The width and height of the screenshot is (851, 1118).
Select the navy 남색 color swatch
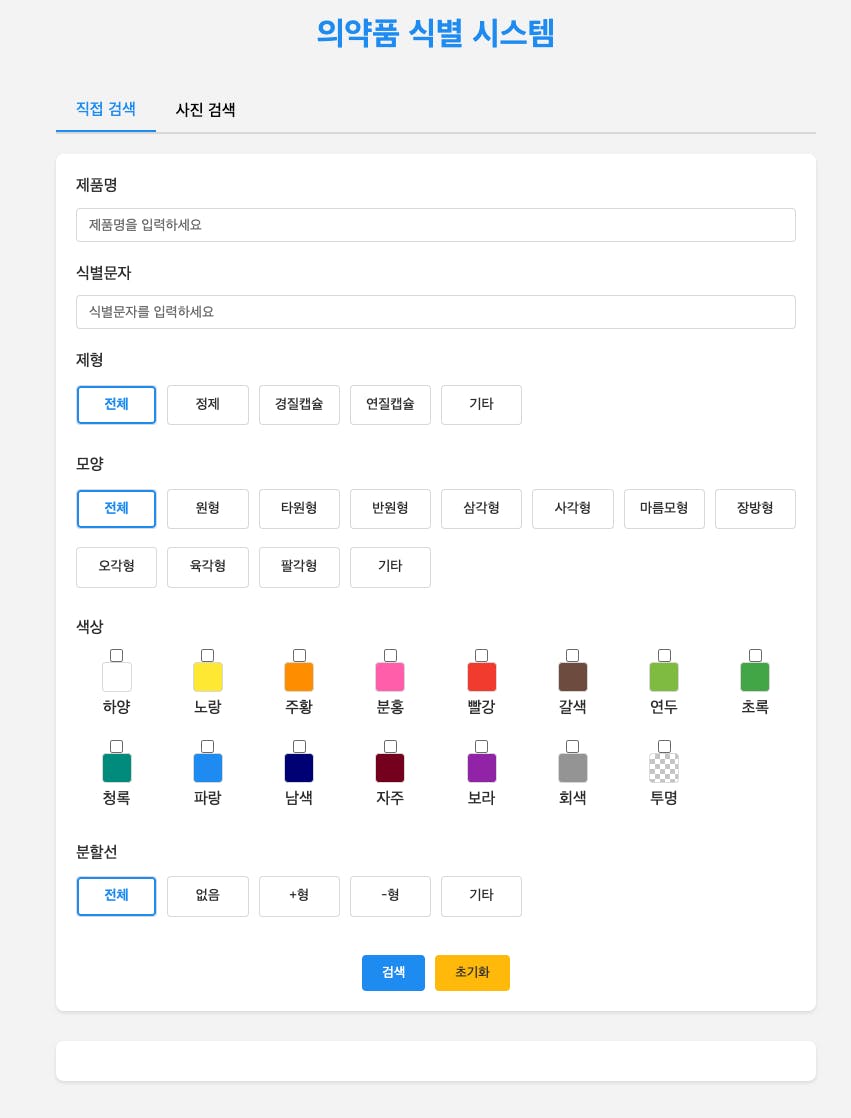(x=299, y=768)
